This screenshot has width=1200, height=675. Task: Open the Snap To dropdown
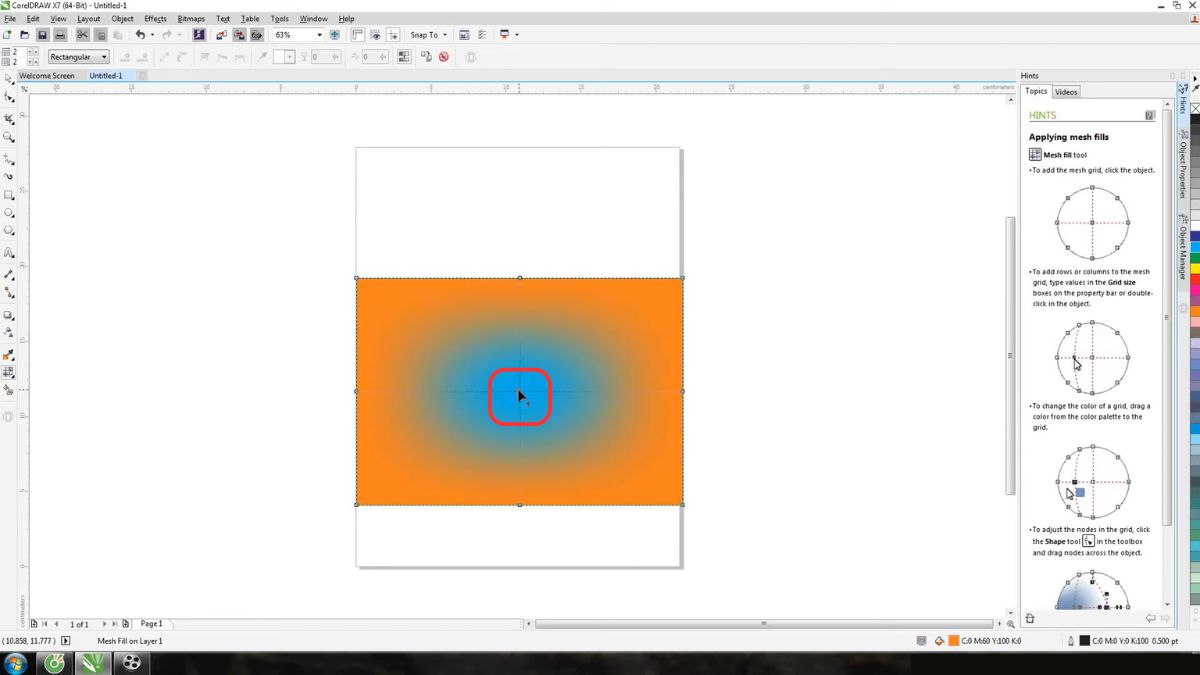pyautogui.click(x=429, y=35)
